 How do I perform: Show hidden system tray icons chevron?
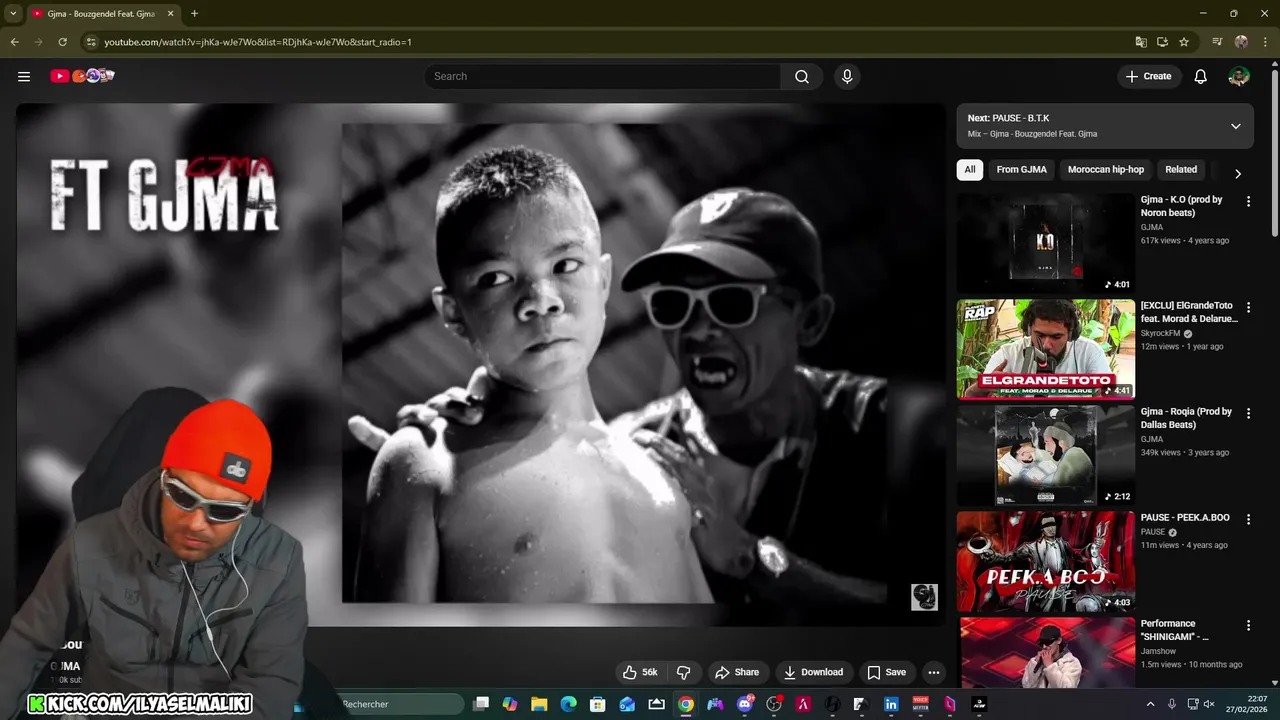[1150, 704]
